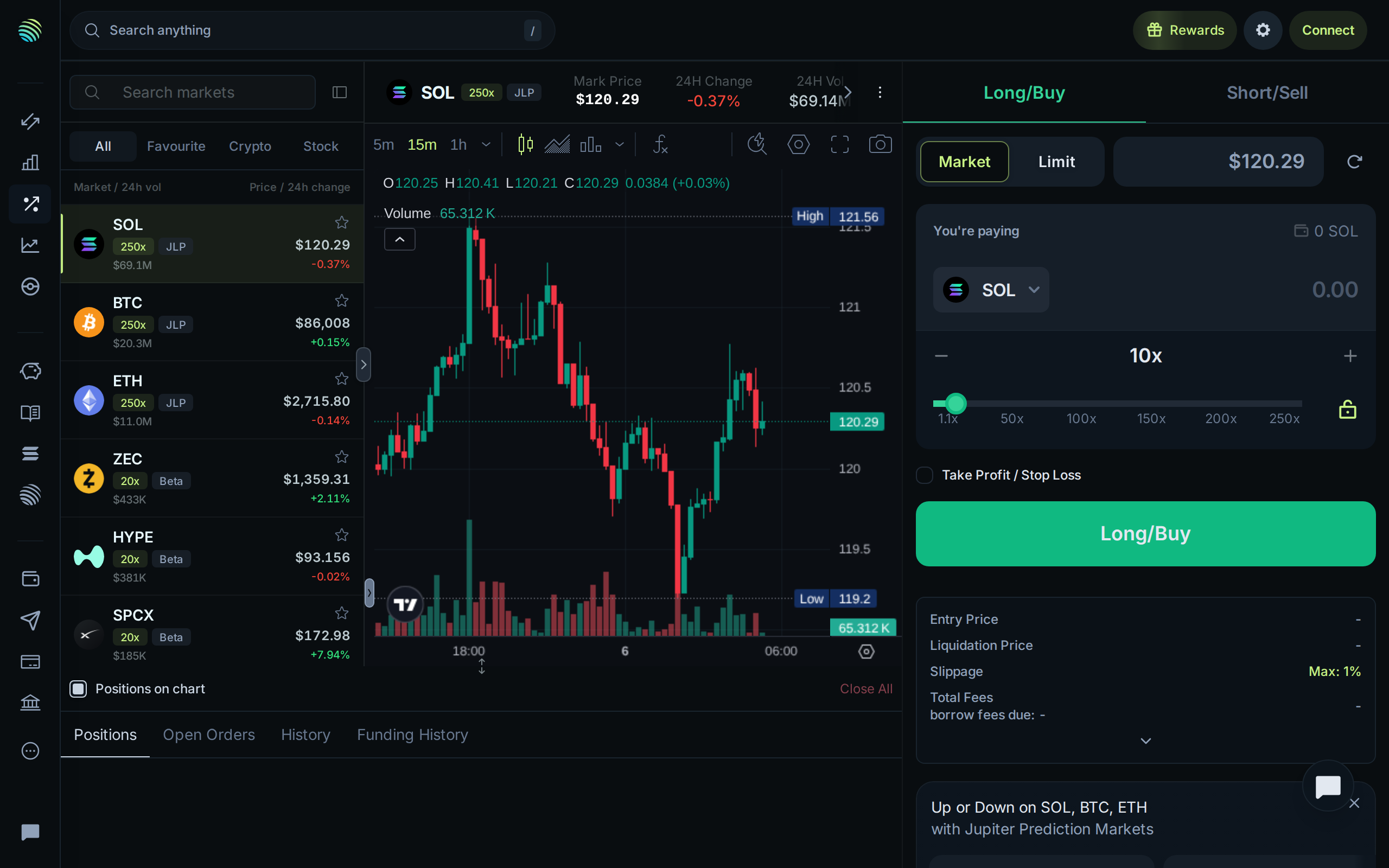Viewport: 1389px width, 868px height.
Task: Favourite the SPCX market star
Action: (341, 612)
